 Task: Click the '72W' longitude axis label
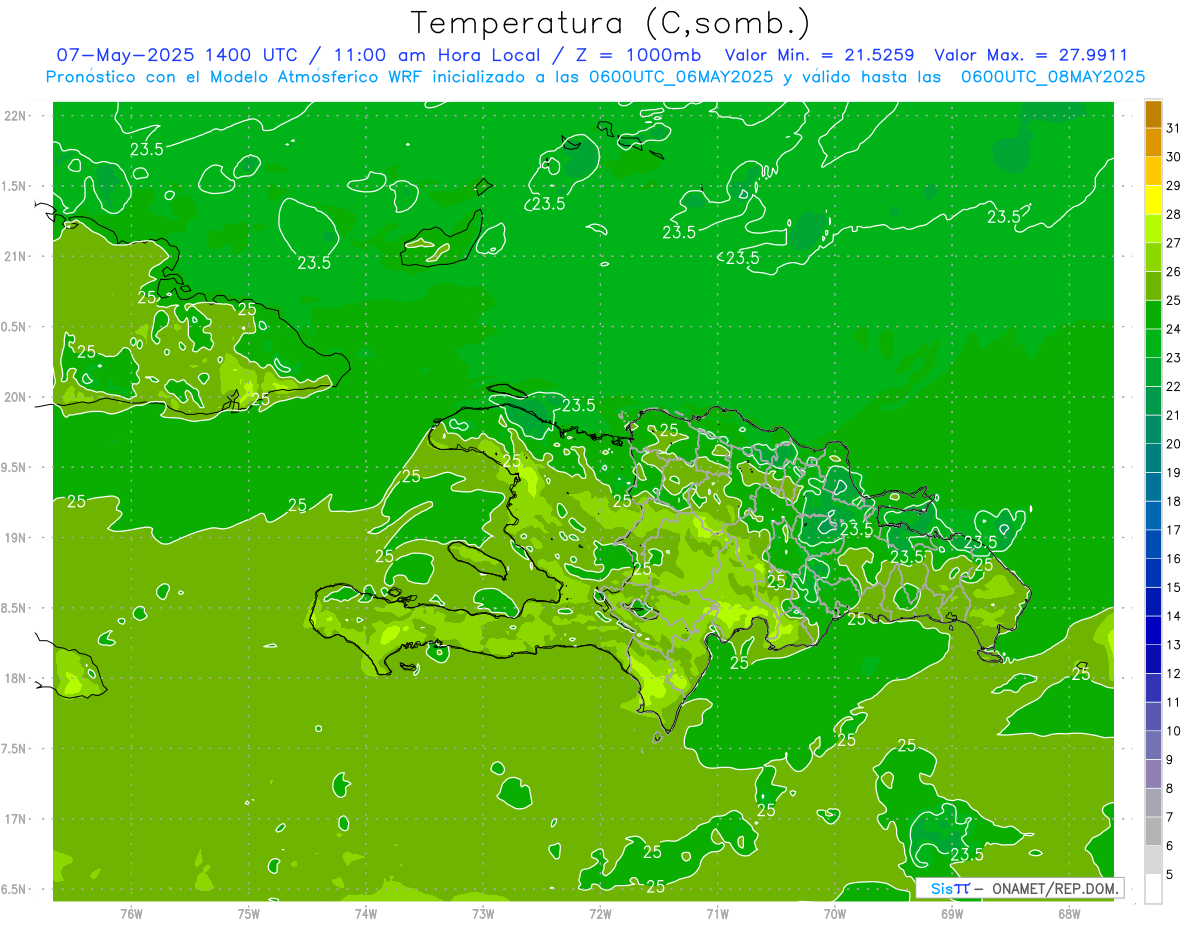click(x=600, y=913)
